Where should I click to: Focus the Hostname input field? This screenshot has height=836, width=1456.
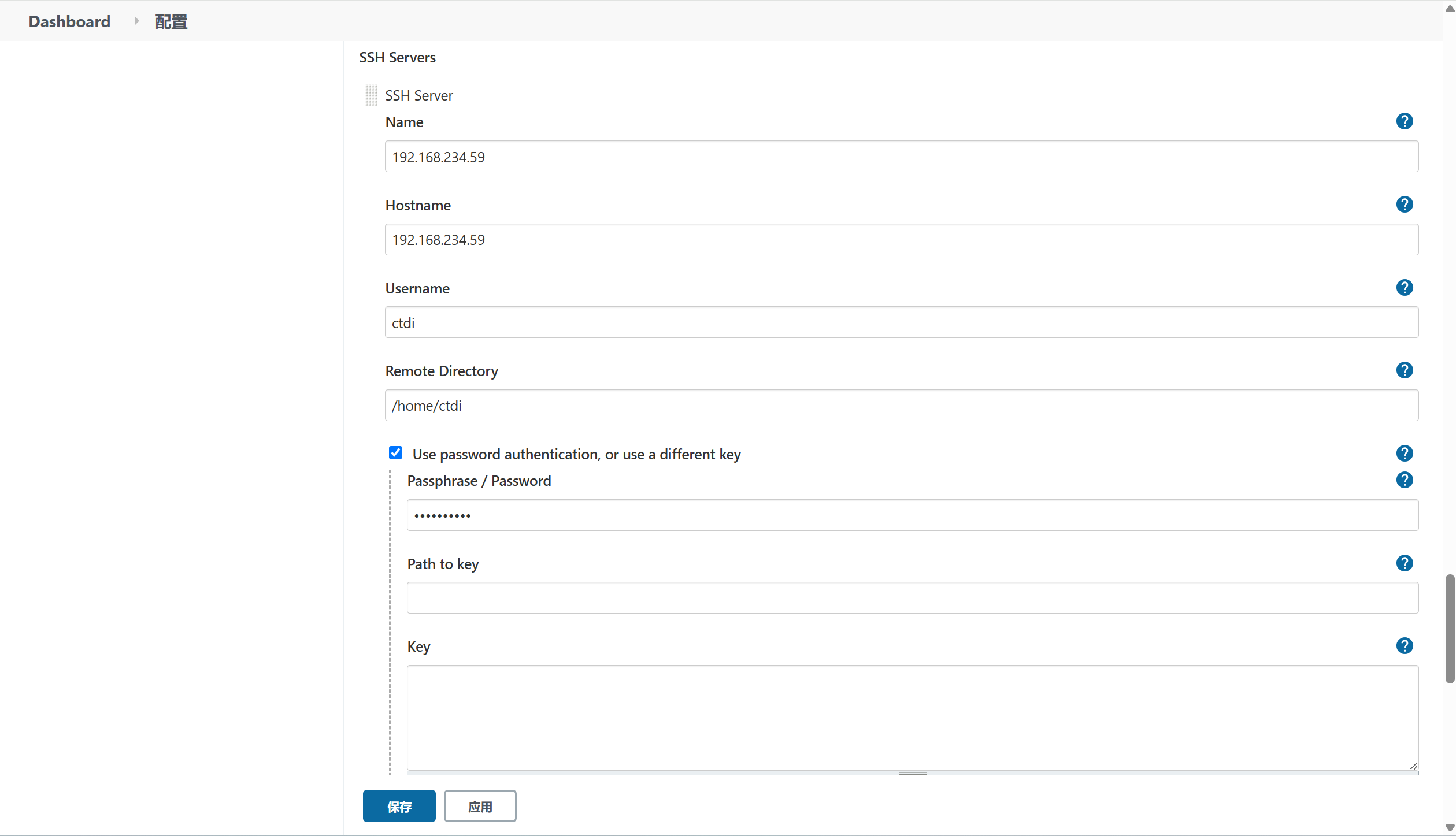click(x=901, y=240)
